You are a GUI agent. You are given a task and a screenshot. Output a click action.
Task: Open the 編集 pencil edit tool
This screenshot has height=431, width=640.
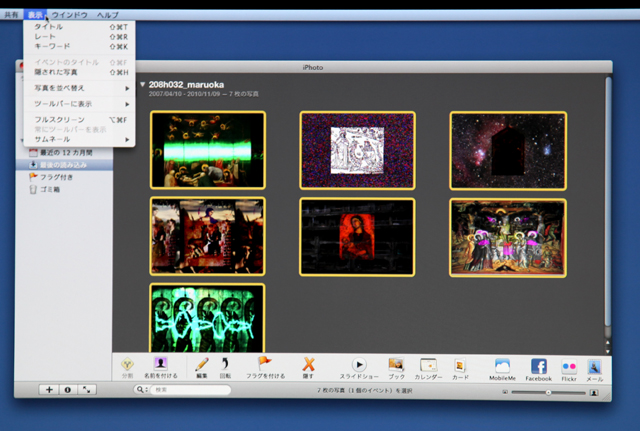202,364
